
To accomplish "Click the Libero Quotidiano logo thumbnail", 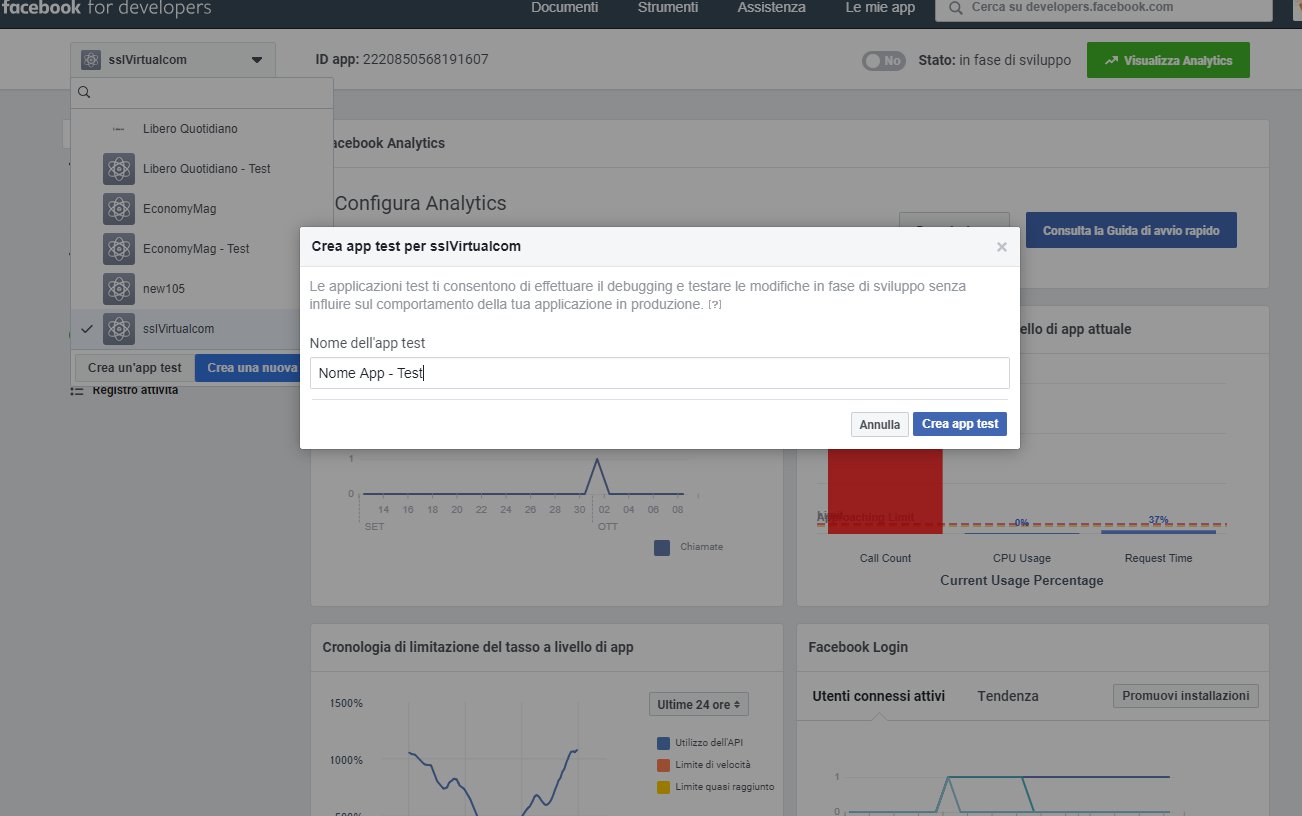I will coord(119,129).
